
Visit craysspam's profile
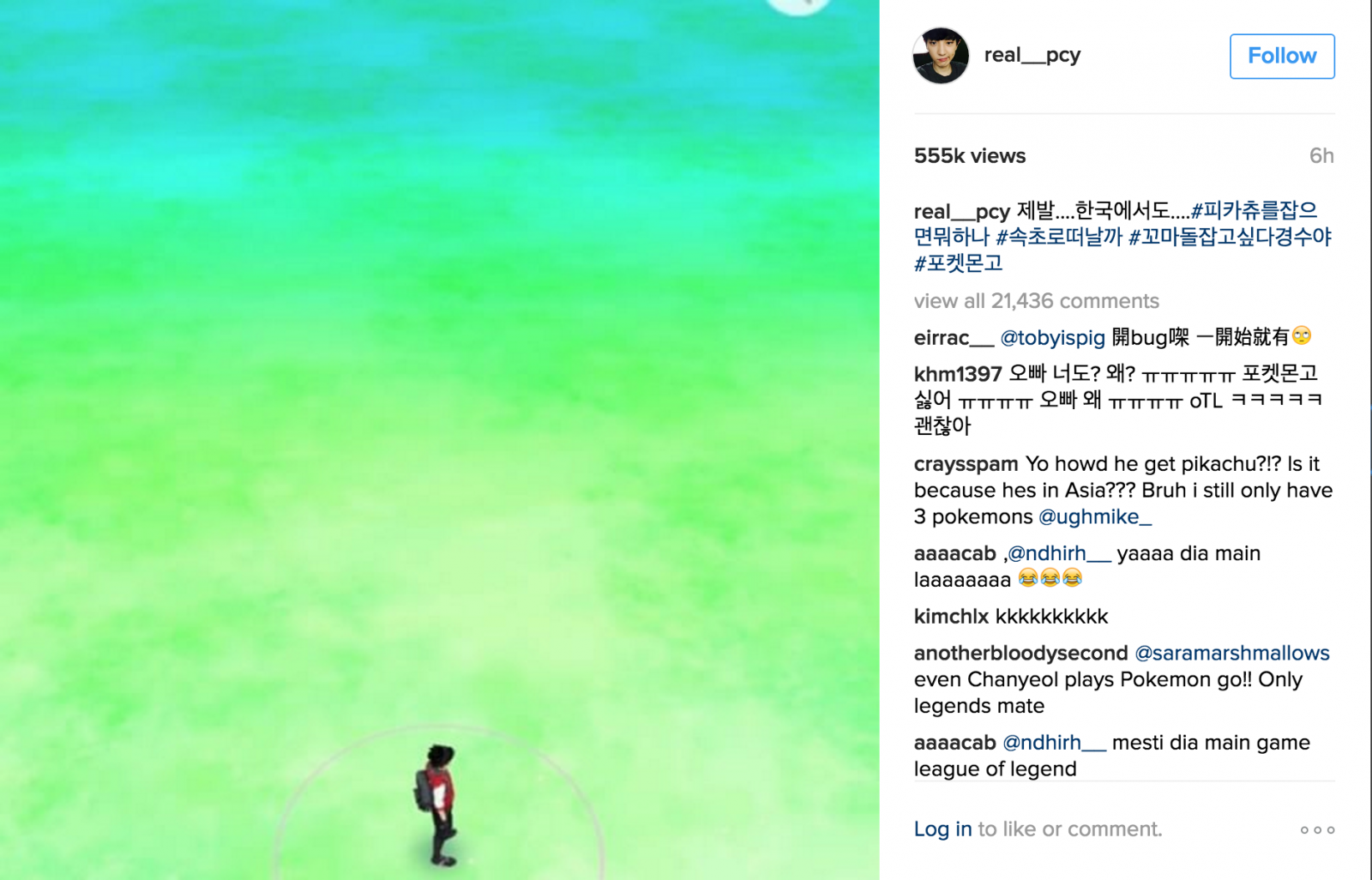[966, 465]
